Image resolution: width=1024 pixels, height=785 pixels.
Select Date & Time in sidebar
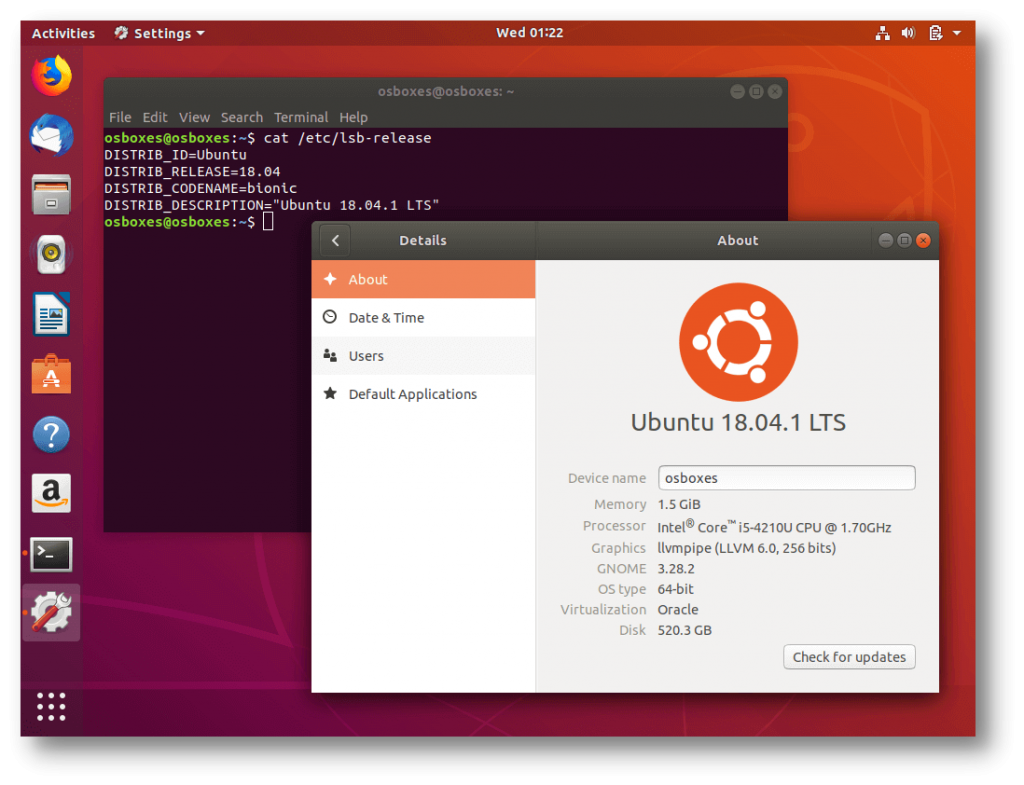[386, 318]
